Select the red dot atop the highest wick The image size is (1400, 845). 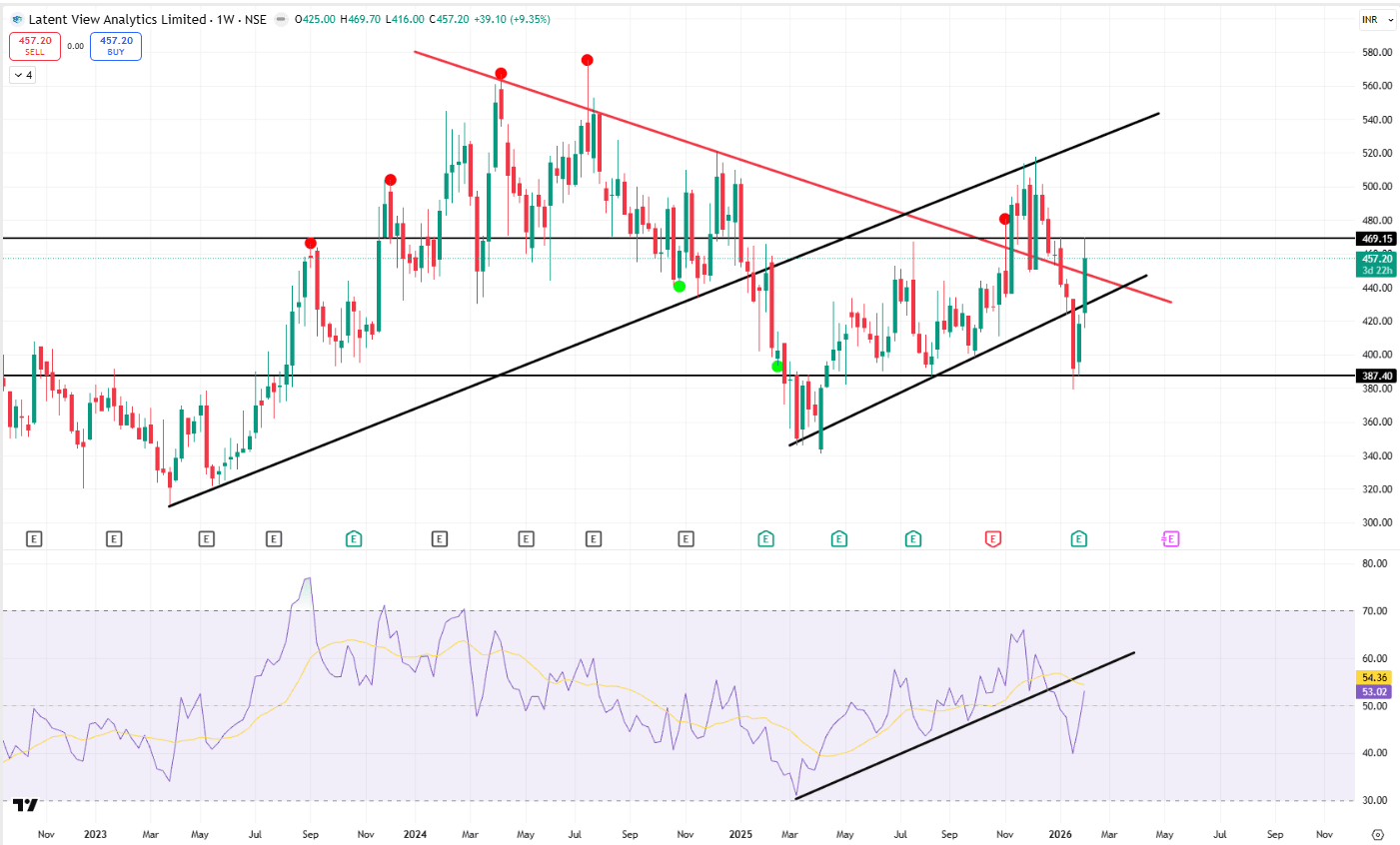pos(588,60)
